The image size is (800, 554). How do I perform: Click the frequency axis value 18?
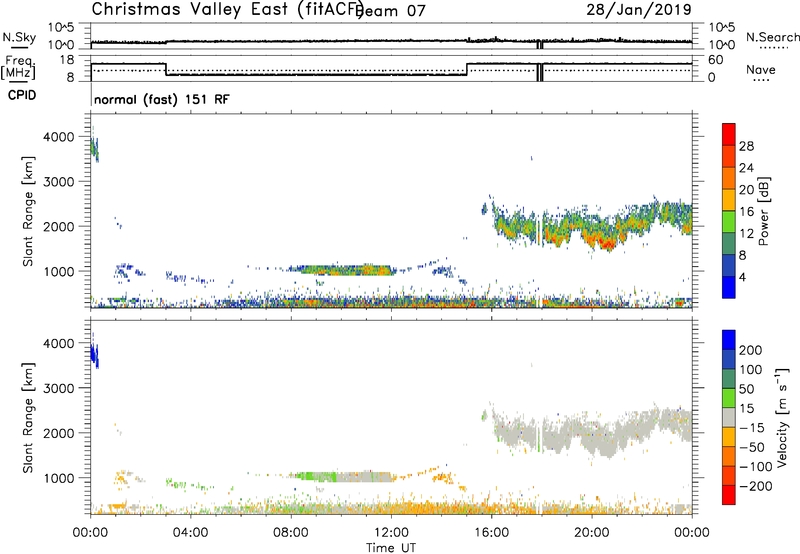[x=67, y=60]
